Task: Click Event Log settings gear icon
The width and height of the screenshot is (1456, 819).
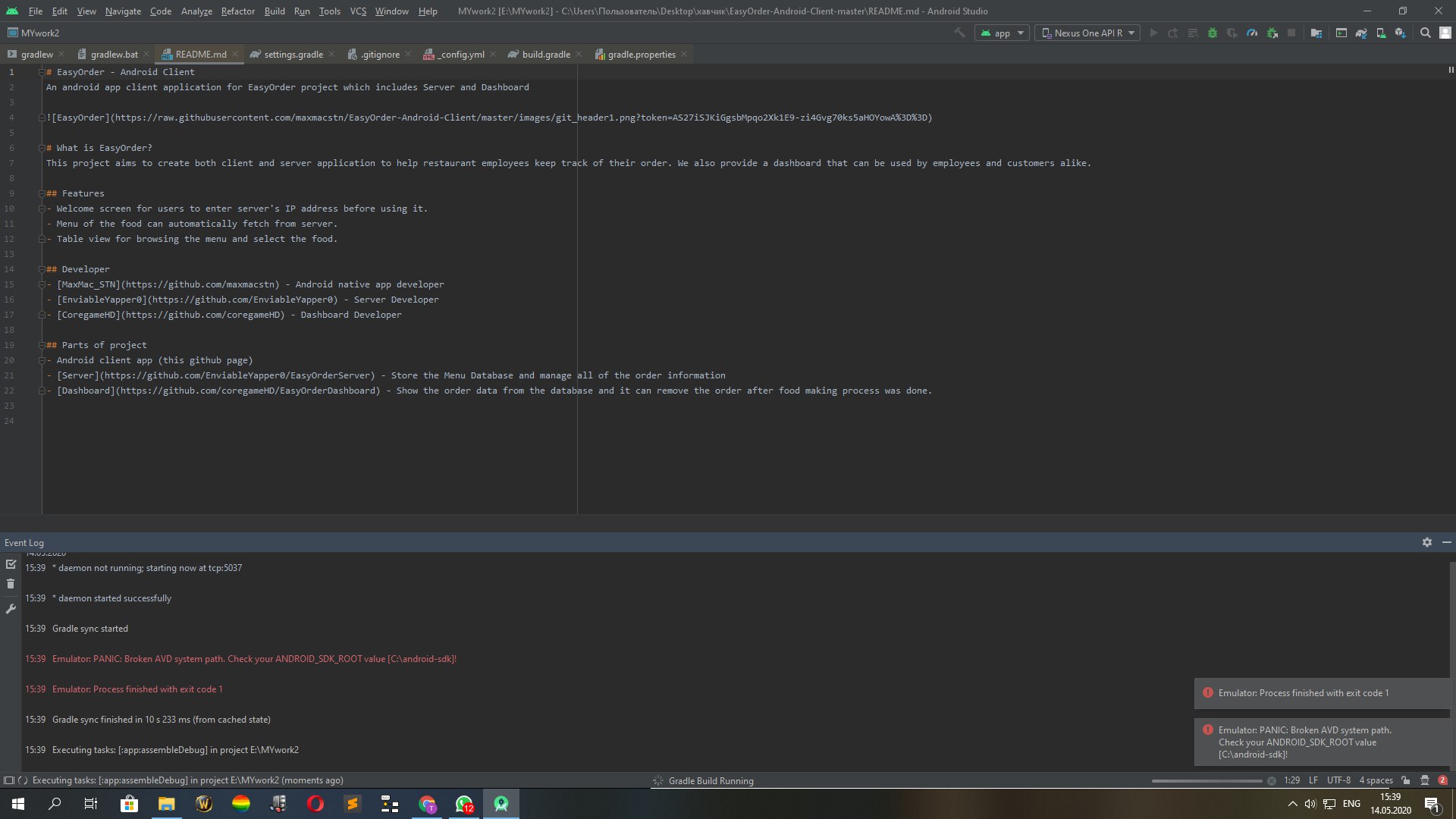Action: (1427, 542)
